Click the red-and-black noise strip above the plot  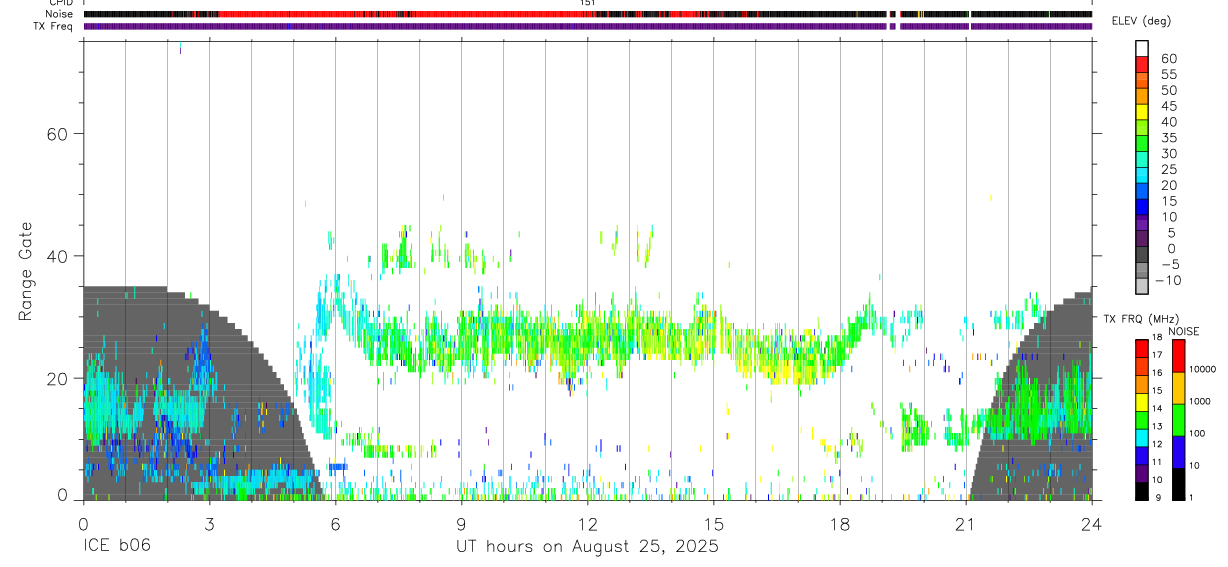point(587,14)
